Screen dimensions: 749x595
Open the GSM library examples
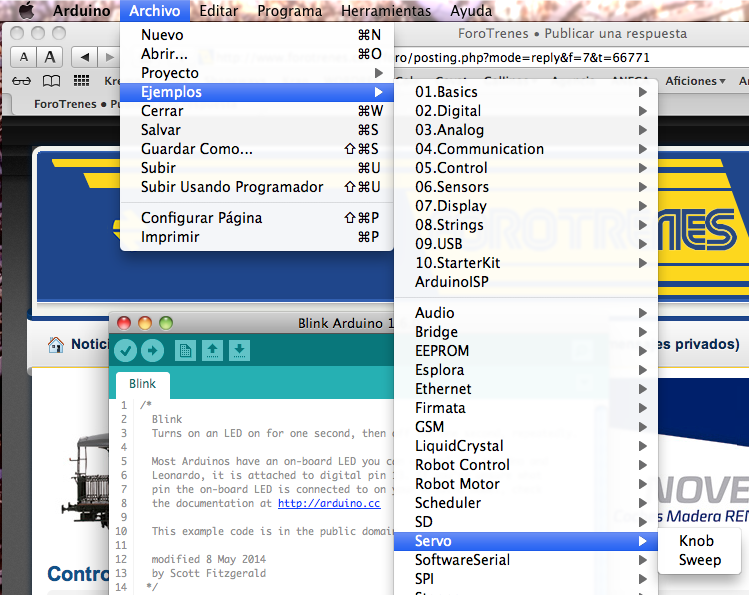pyautogui.click(x=526, y=427)
